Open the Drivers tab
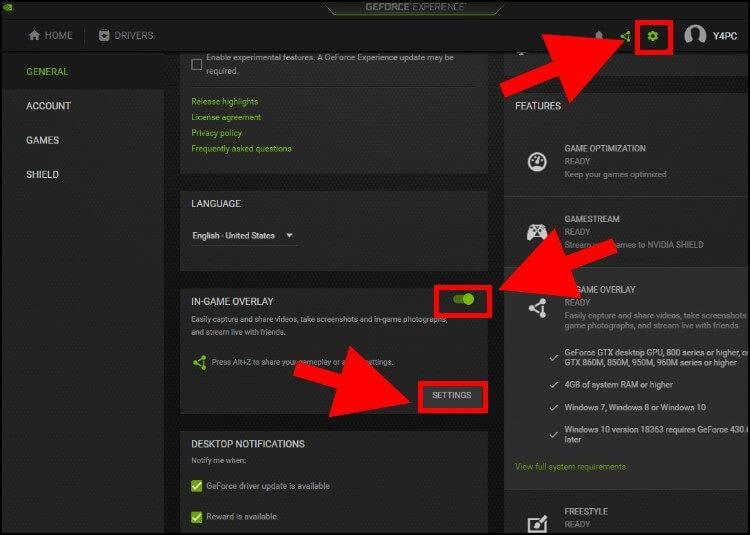This screenshot has height=535, width=750. [126, 35]
